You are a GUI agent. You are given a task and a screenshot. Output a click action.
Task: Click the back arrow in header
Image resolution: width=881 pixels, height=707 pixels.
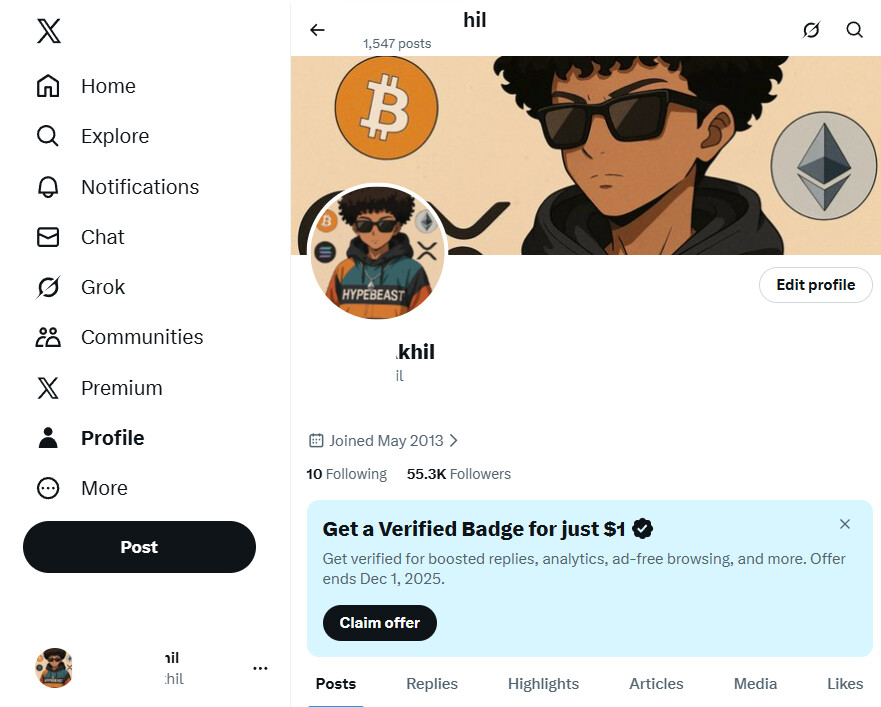(x=317, y=30)
